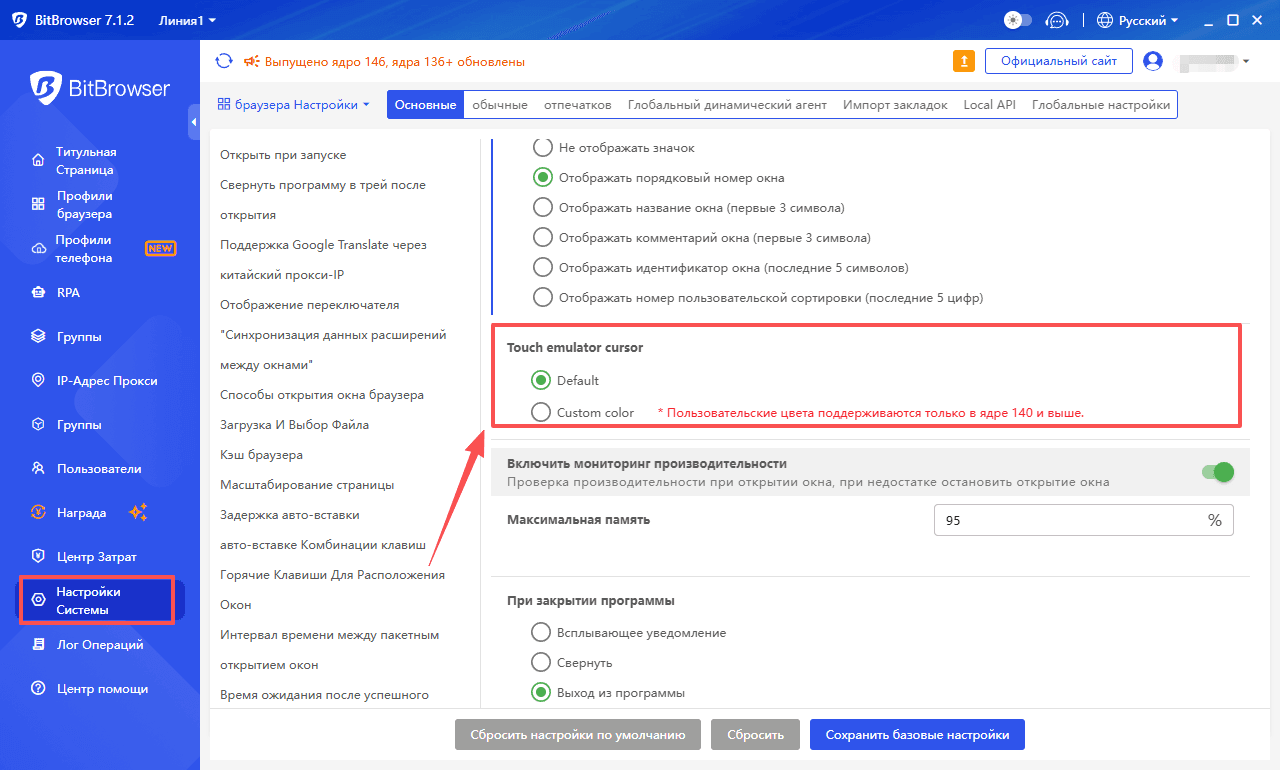Open браузера Настройки dropdown
1280x770 pixels.
point(293,104)
